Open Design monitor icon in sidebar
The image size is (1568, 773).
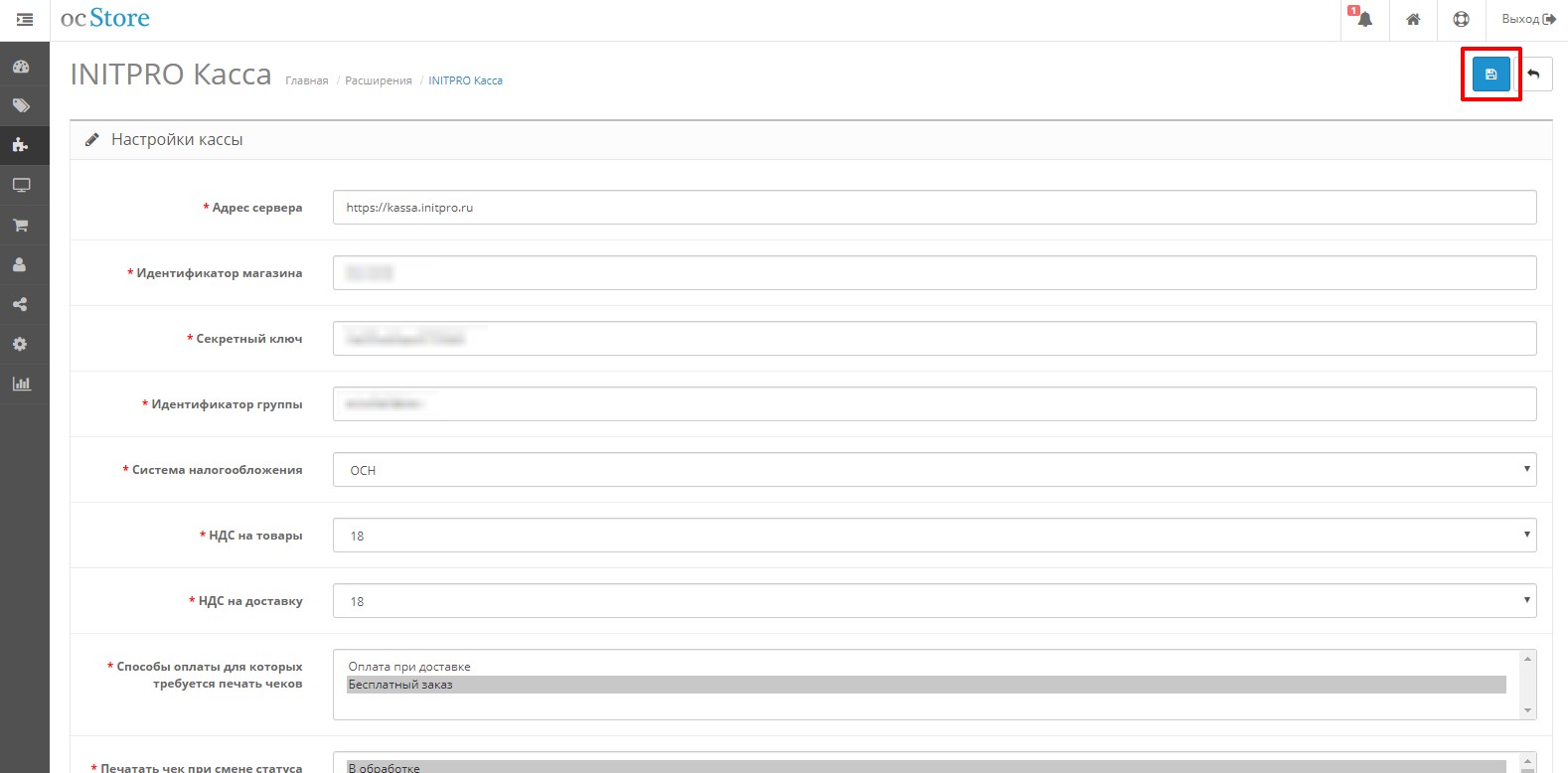[x=21, y=186]
